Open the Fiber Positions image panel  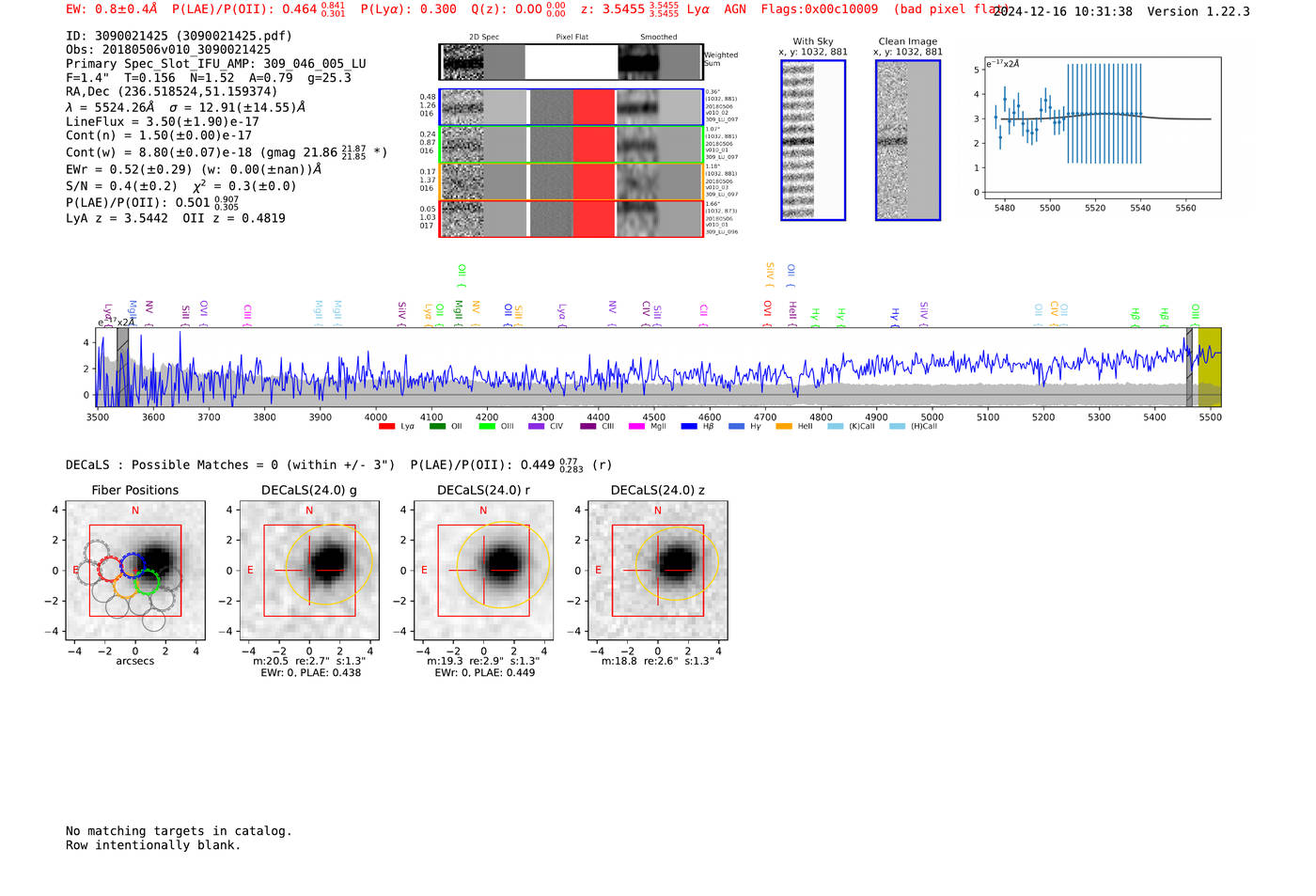[135, 571]
